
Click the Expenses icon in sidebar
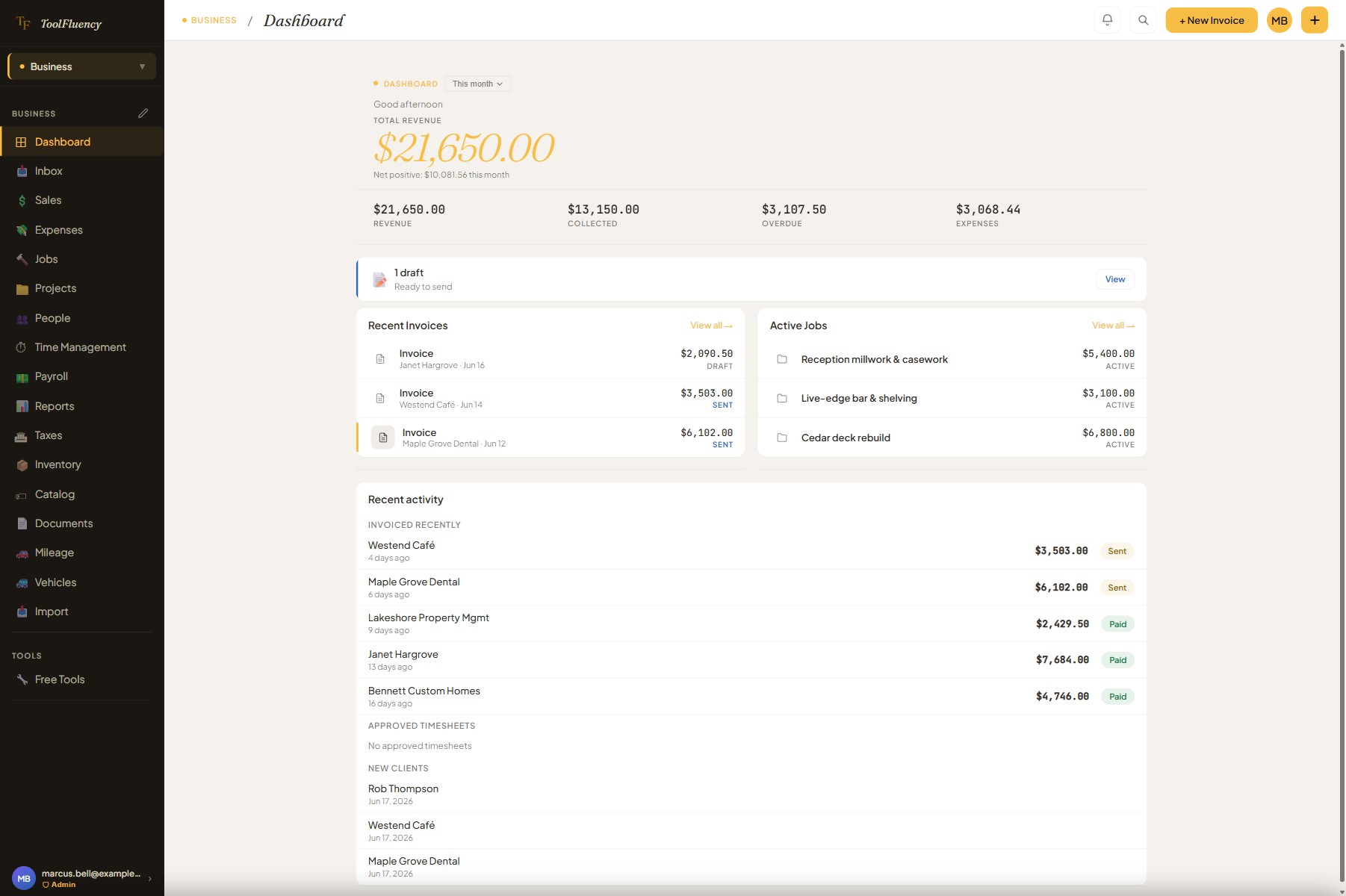[22, 230]
